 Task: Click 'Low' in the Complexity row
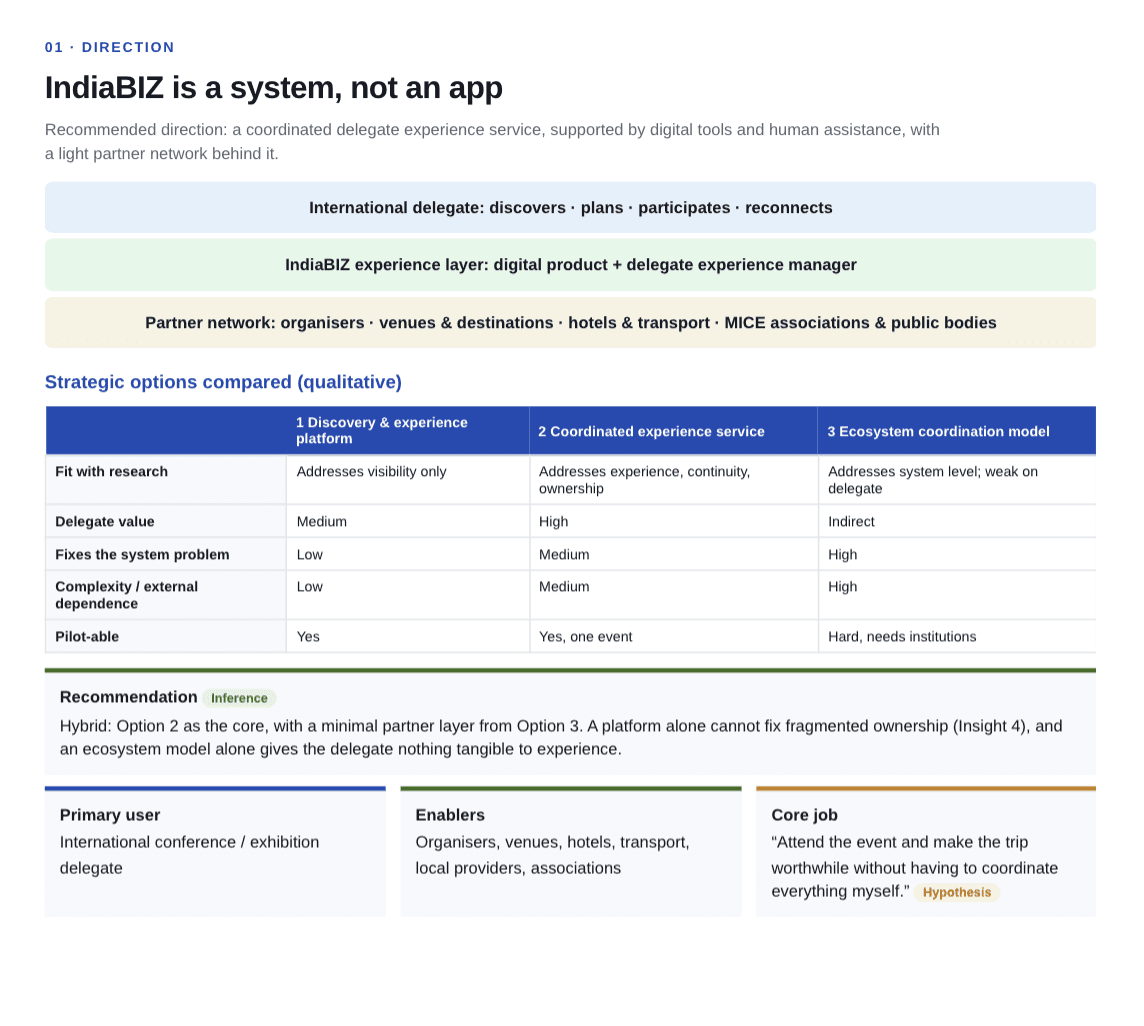tap(309, 587)
